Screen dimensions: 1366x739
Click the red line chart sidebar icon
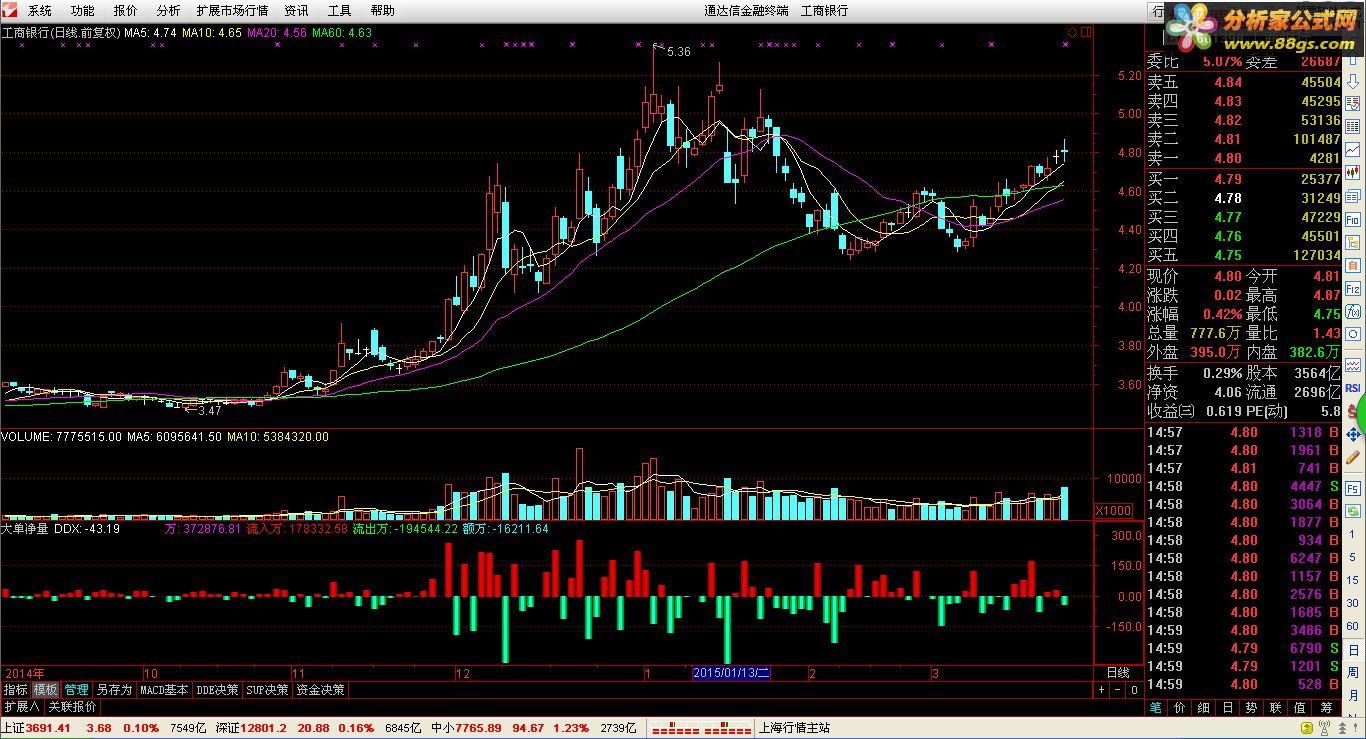(x=1353, y=150)
